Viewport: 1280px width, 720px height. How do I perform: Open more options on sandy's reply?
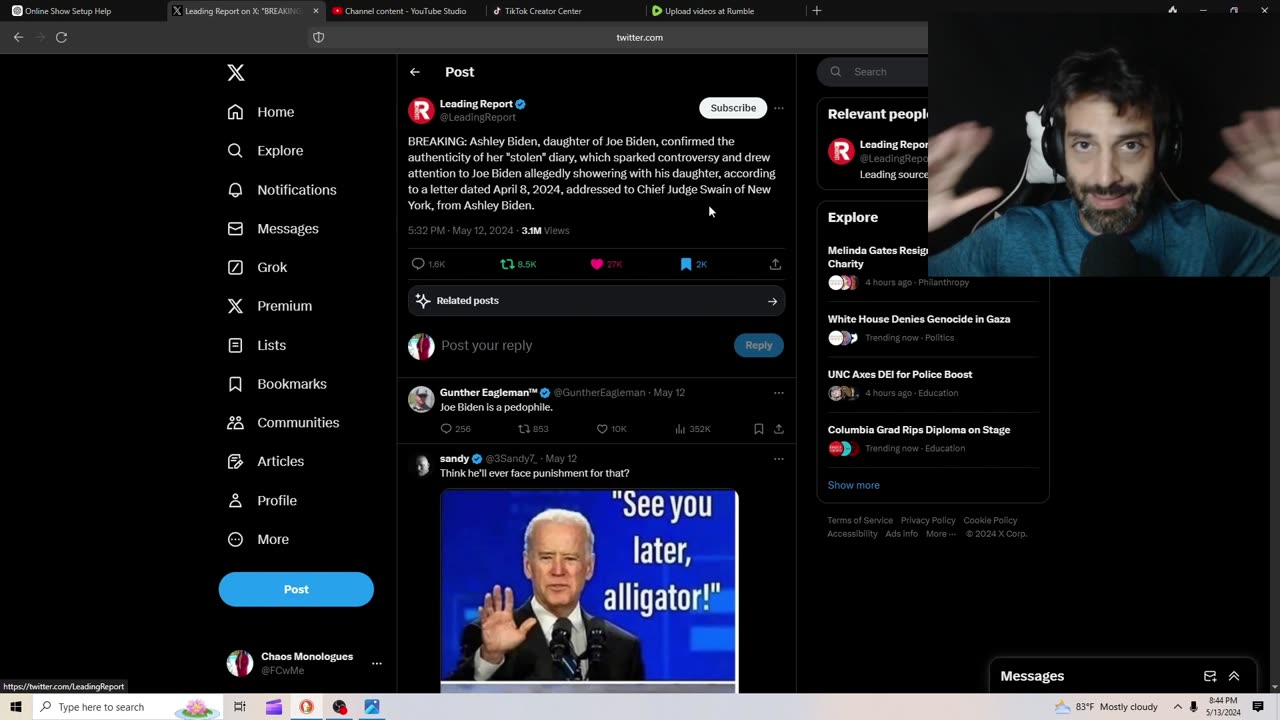coord(779,459)
